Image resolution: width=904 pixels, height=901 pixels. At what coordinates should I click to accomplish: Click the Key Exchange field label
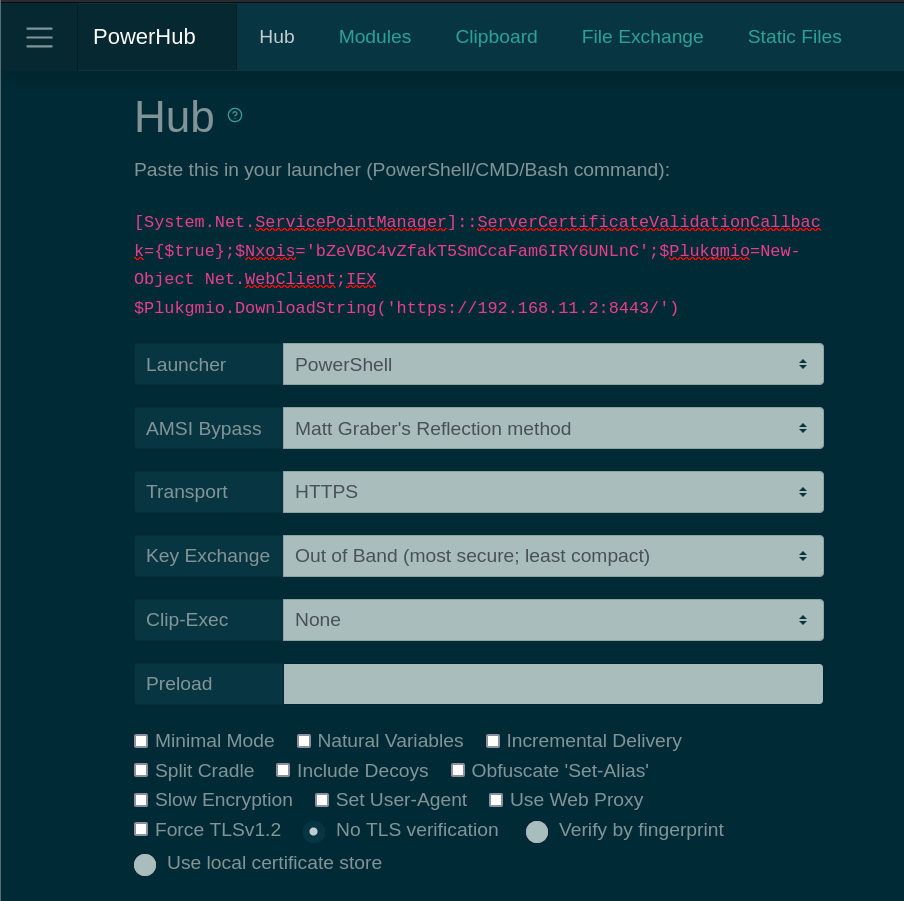pos(208,556)
